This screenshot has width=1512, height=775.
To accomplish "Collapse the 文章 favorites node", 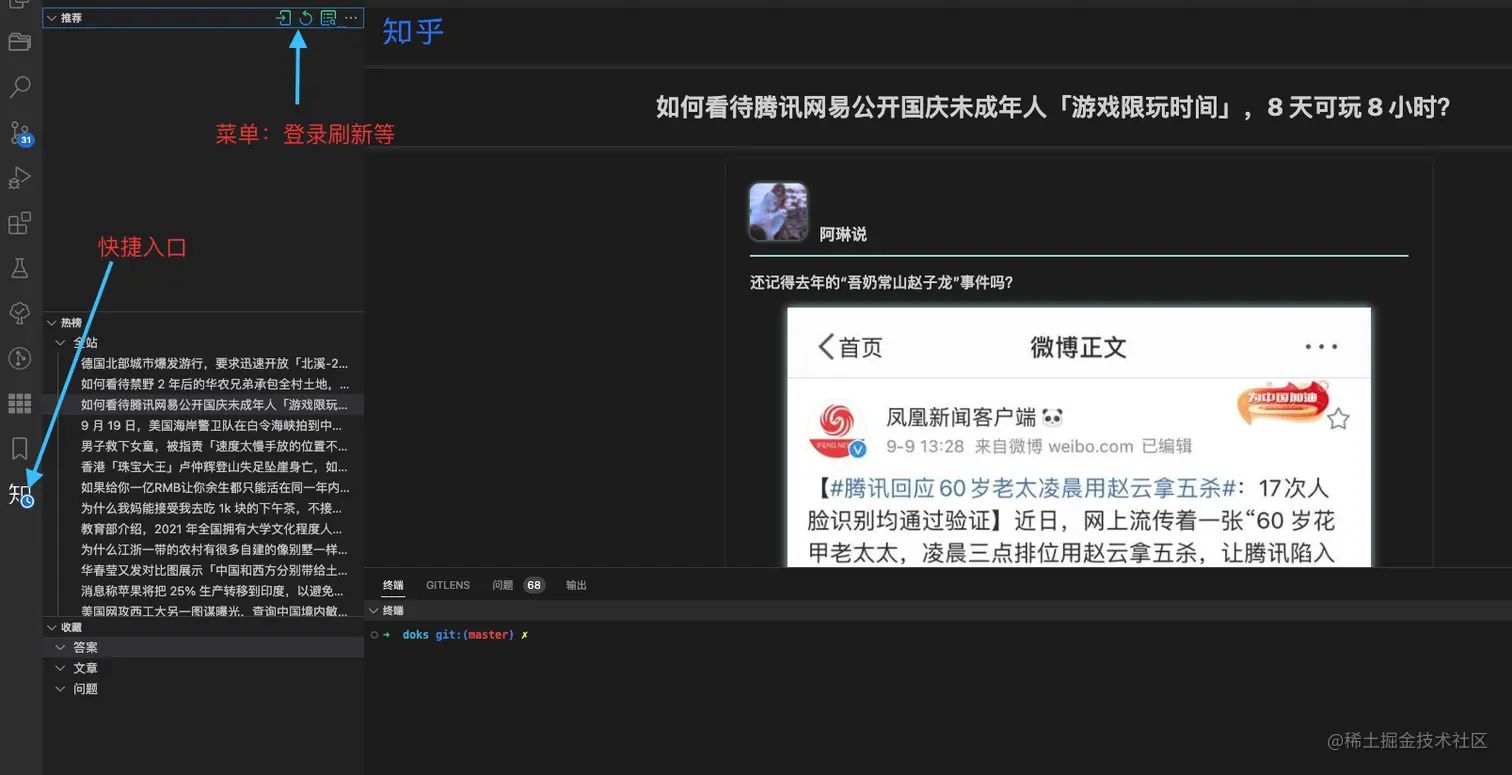I will click(62, 668).
